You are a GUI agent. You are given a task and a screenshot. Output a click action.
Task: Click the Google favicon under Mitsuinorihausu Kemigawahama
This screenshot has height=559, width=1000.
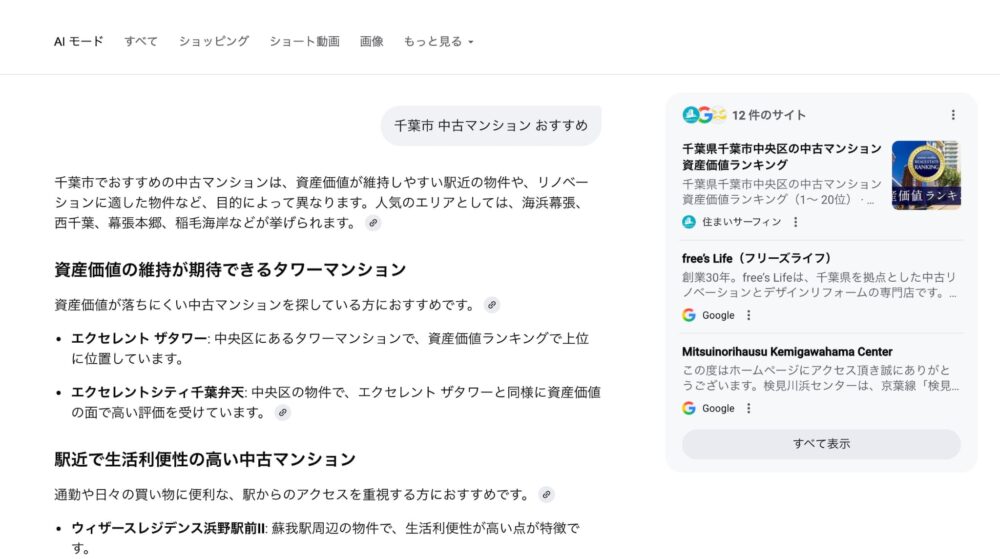point(689,408)
